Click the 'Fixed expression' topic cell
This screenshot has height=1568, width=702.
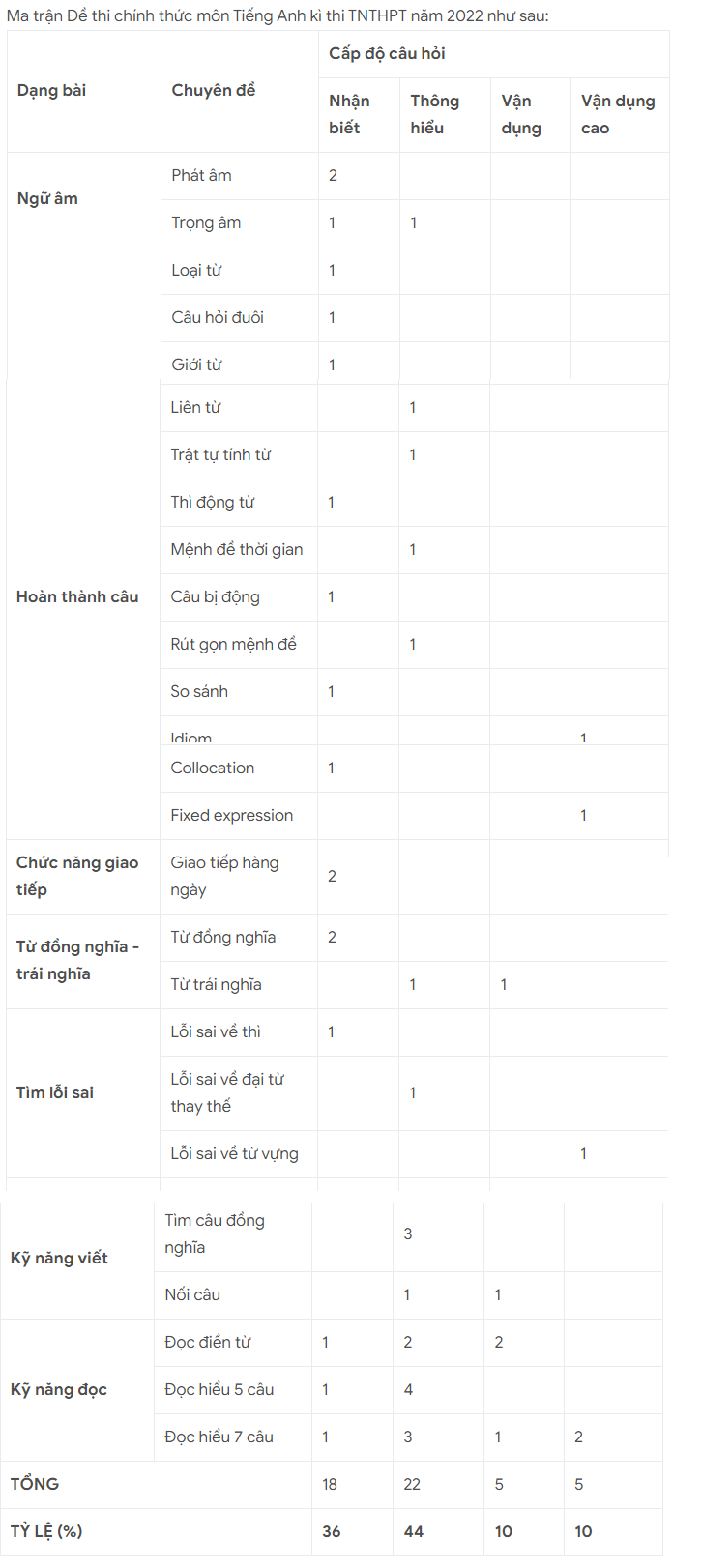[x=232, y=816]
